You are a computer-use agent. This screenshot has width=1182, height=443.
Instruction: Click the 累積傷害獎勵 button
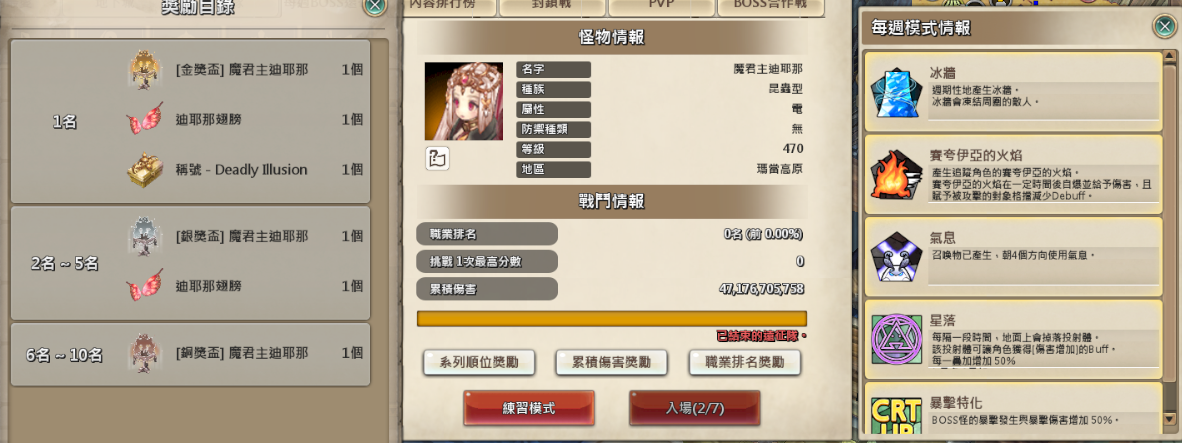click(613, 362)
